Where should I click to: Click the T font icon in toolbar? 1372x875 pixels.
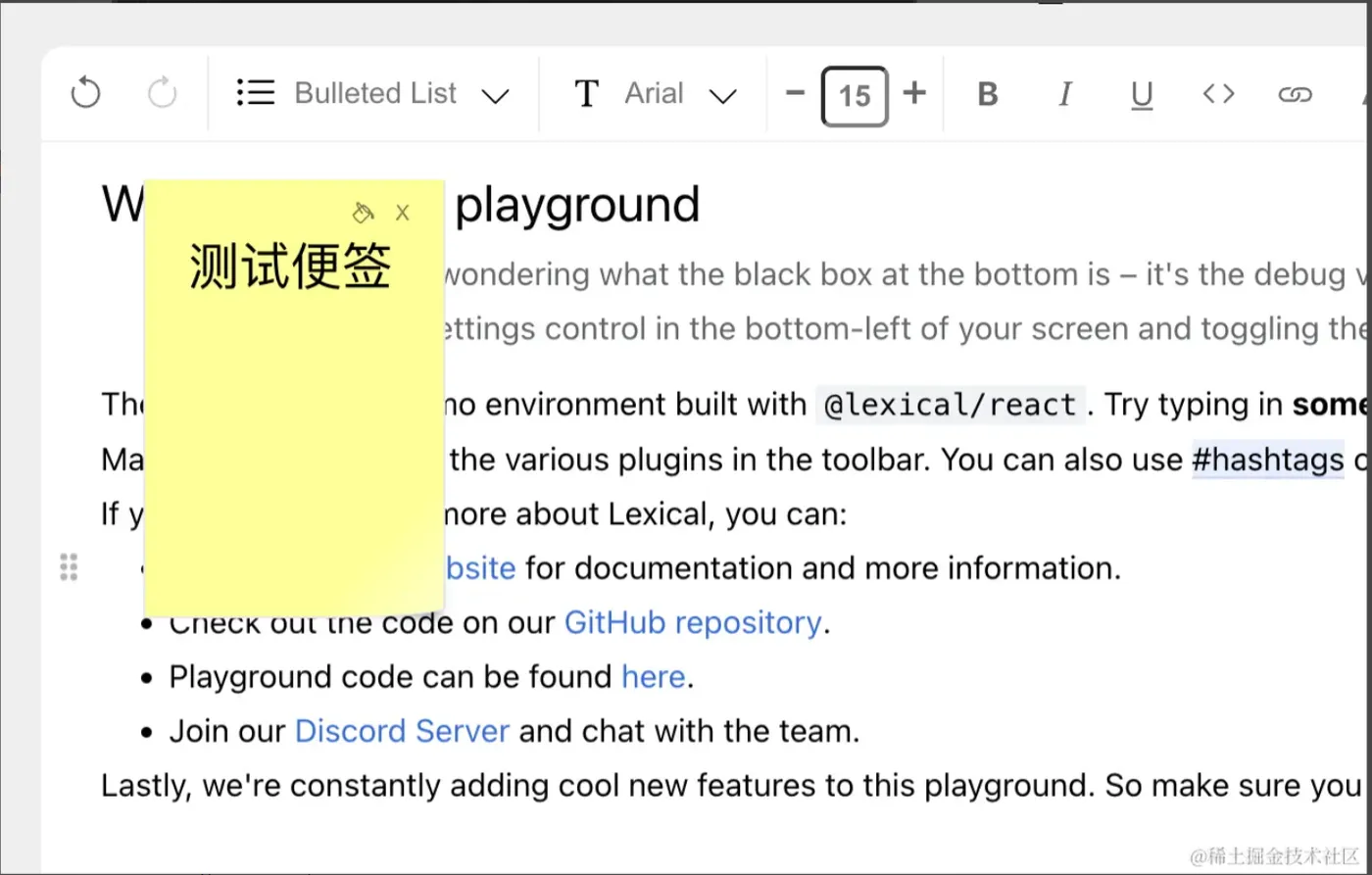point(586,94)
